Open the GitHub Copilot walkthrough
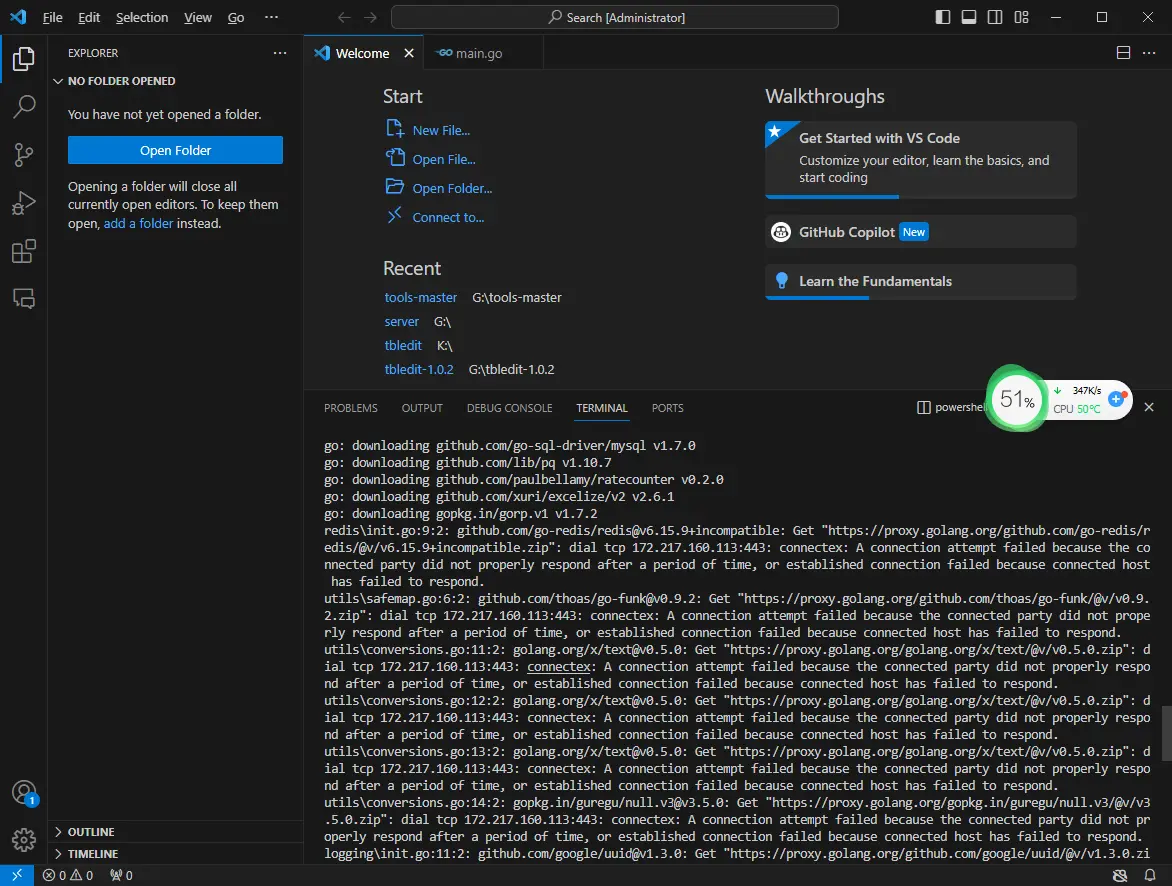Viewport: 1172px width, 886px height. coord(921,232)
